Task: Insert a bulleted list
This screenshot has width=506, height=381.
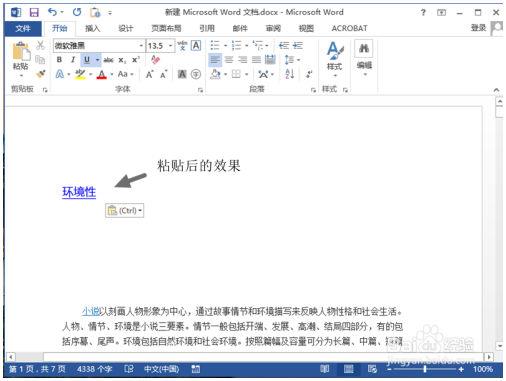Action: click(x=215, y=45)
